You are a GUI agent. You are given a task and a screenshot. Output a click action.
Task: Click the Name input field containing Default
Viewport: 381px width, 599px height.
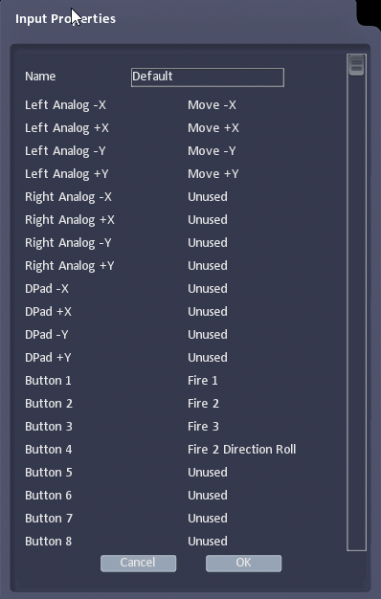(207, 77)
